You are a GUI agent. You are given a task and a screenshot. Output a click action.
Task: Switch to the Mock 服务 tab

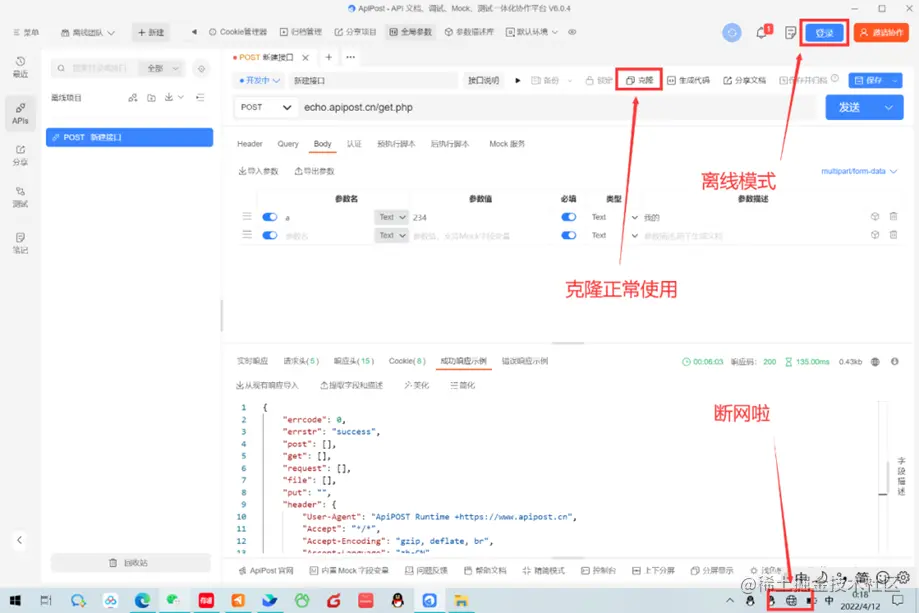[x=507, y=144]
